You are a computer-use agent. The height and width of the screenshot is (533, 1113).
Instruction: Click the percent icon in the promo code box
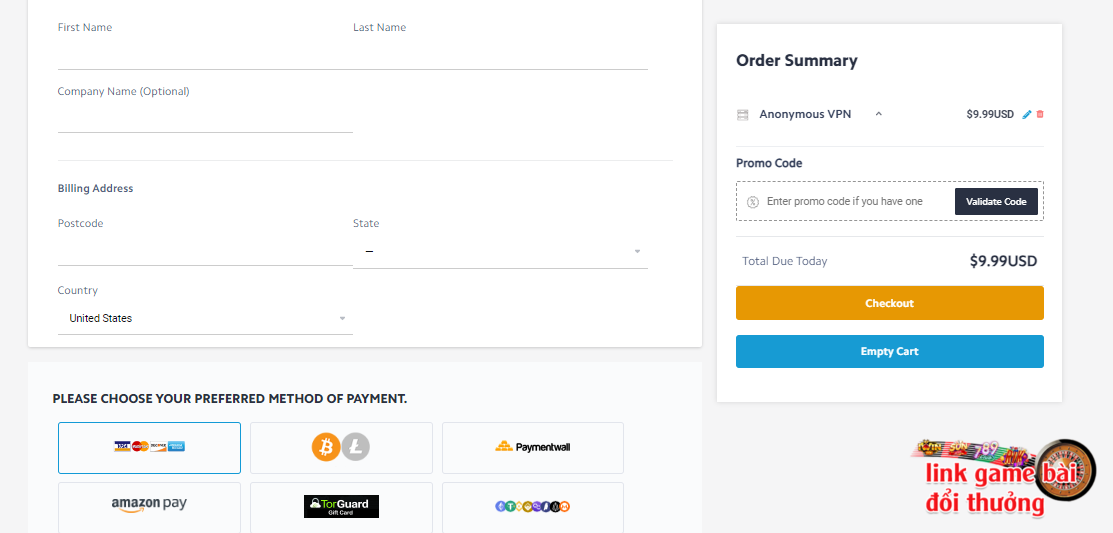click(x=753, y=202)
